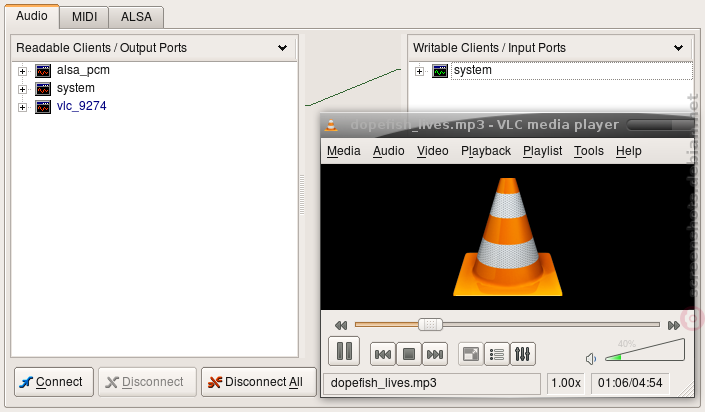Expand the system output ports tree
This screenshot has height=412, width=705.
point(22,89)
